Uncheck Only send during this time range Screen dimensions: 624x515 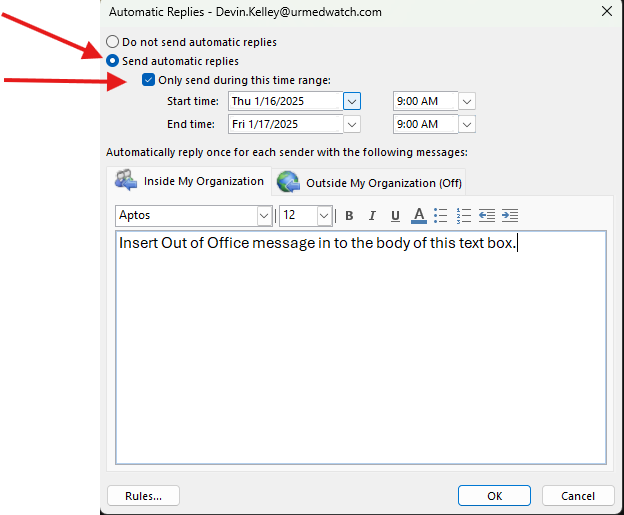tap(149, 80)
